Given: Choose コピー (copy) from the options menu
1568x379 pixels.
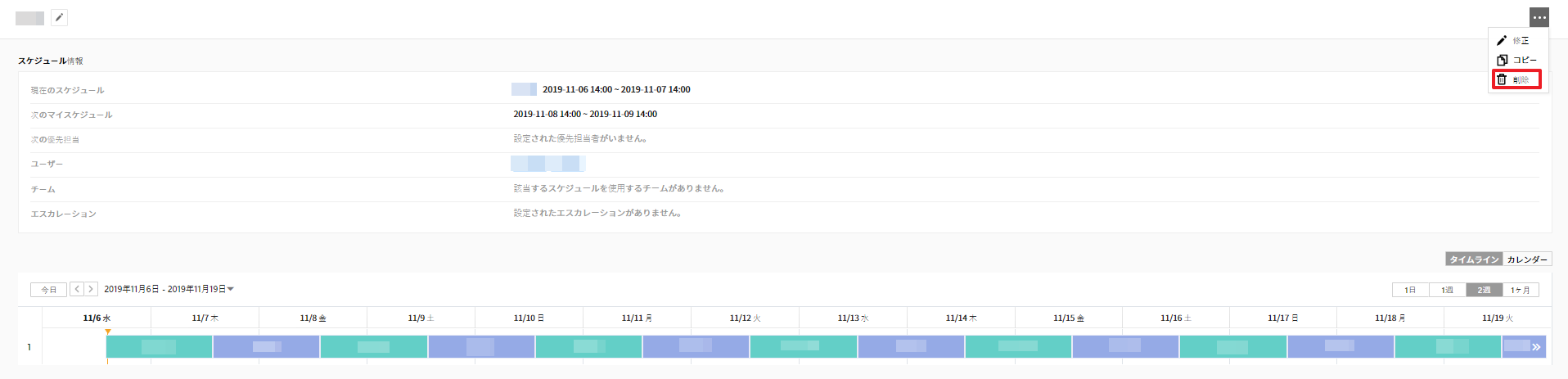Looking at the screenshot, I should [1519, 60].
